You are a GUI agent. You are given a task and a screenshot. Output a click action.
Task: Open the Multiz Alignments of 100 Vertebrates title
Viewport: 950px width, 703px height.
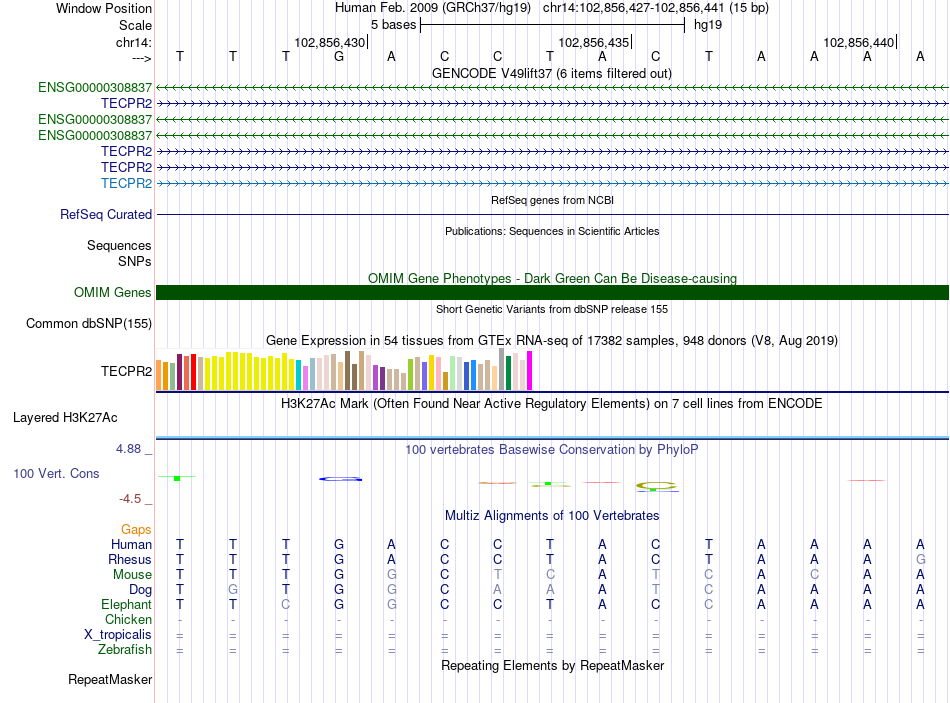[x=552, y=516]
